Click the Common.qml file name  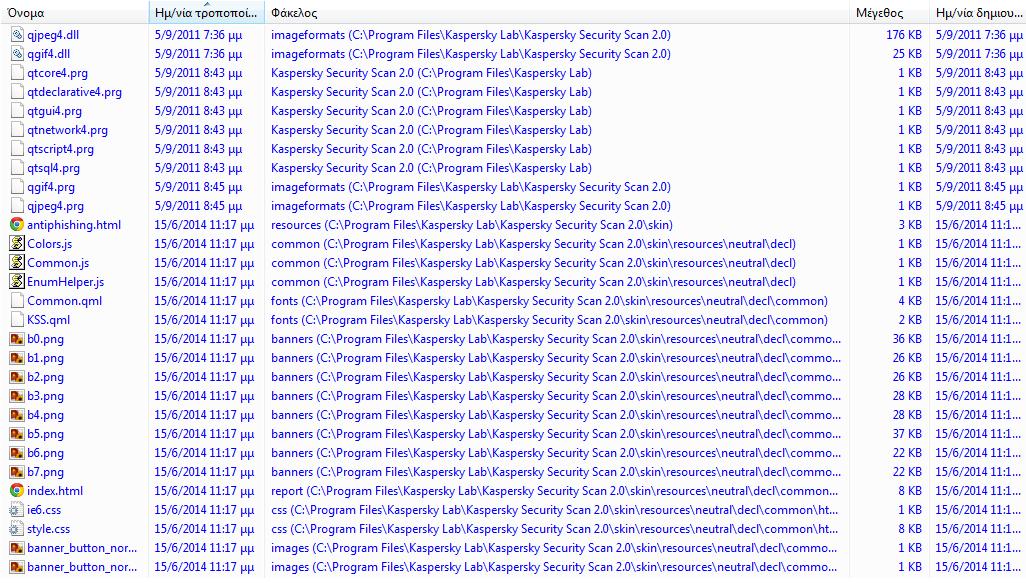click(64, 300)
